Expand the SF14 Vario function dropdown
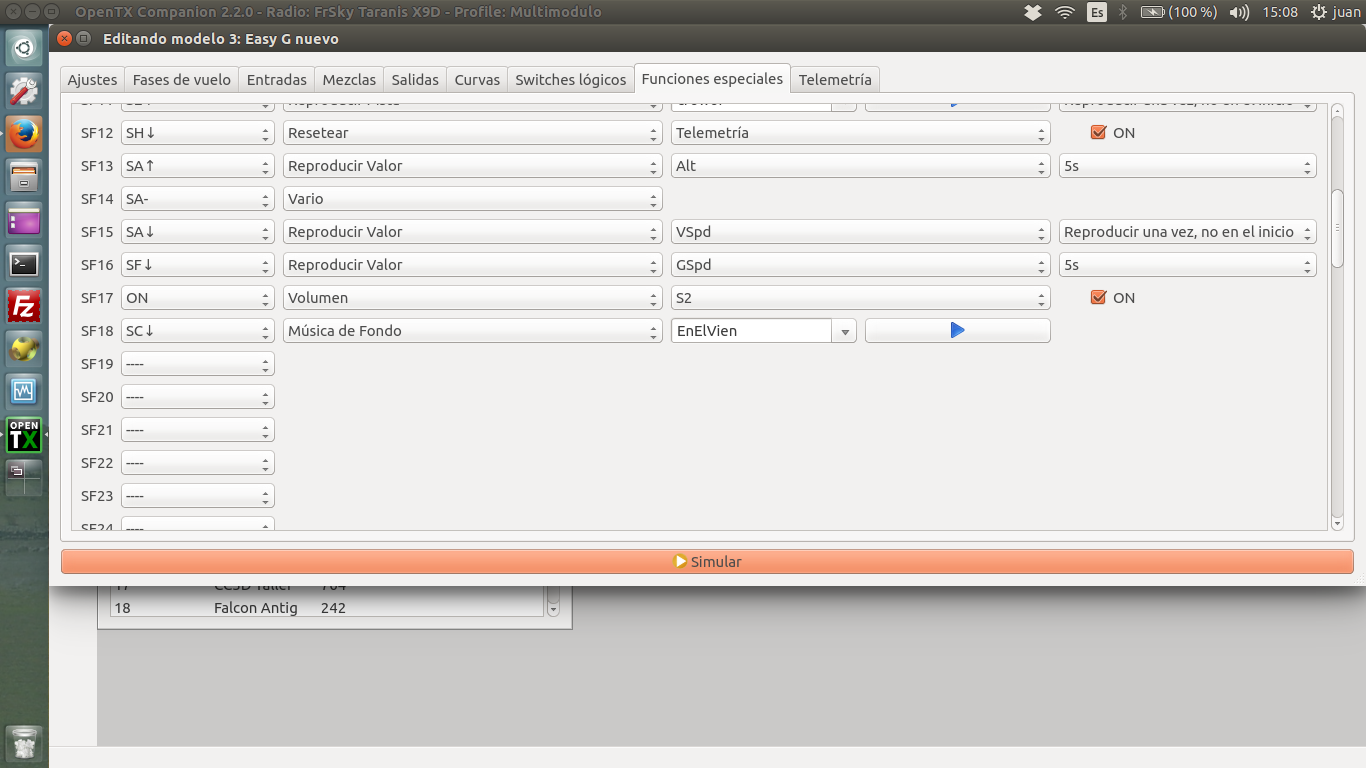 click(x=472, y=199)
